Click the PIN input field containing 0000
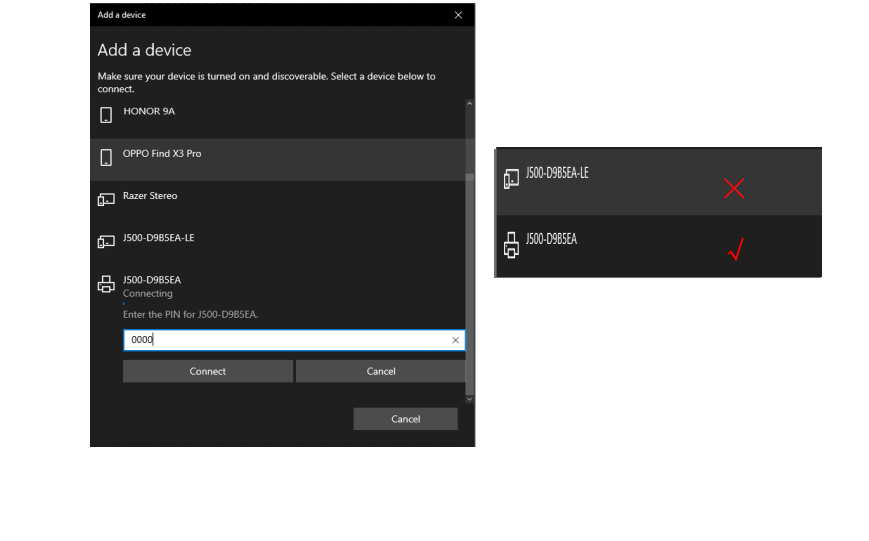This screenshot has height=541, width=869. (x=294, y=340)
